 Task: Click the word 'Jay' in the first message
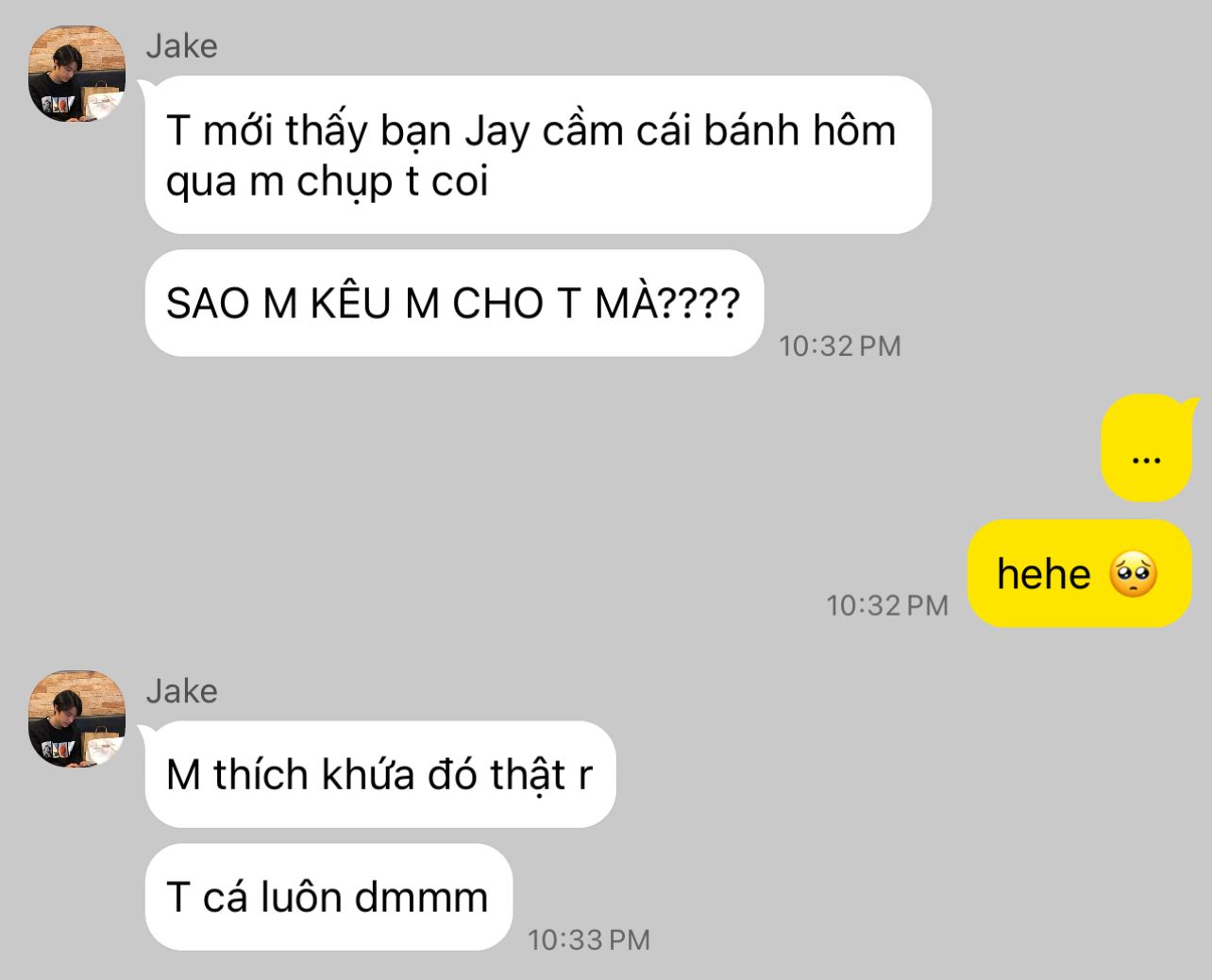tap(497, 132)
